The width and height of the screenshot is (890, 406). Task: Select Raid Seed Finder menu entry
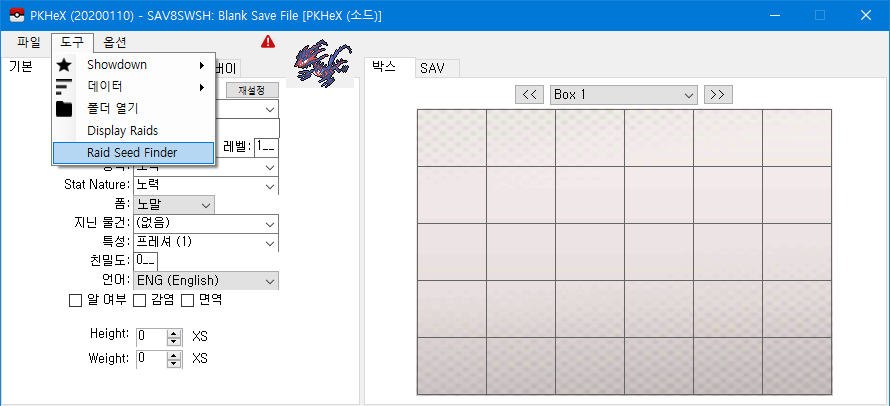pos(133,153)
